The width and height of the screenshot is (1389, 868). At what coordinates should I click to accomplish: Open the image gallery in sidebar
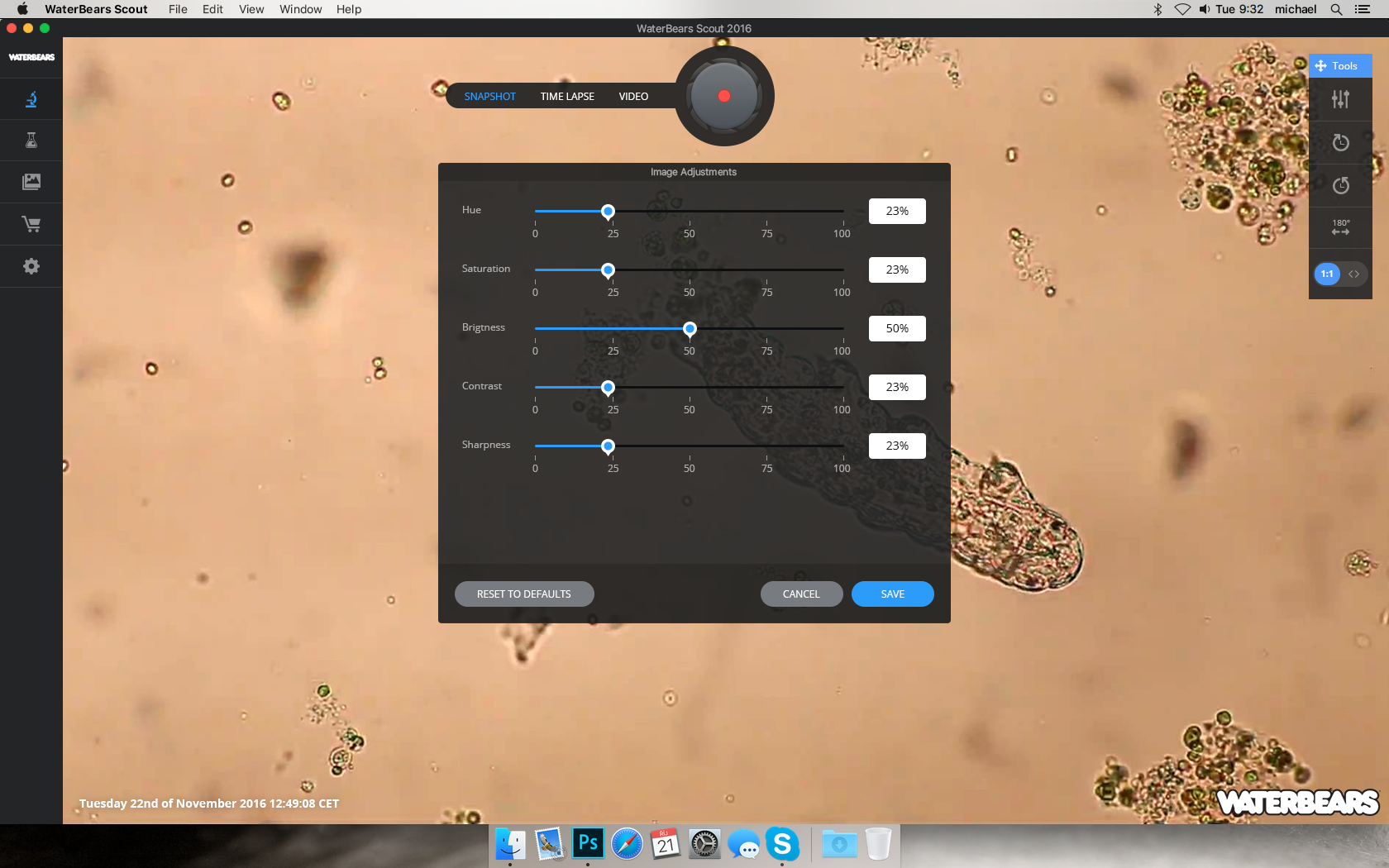click(31, 182)
